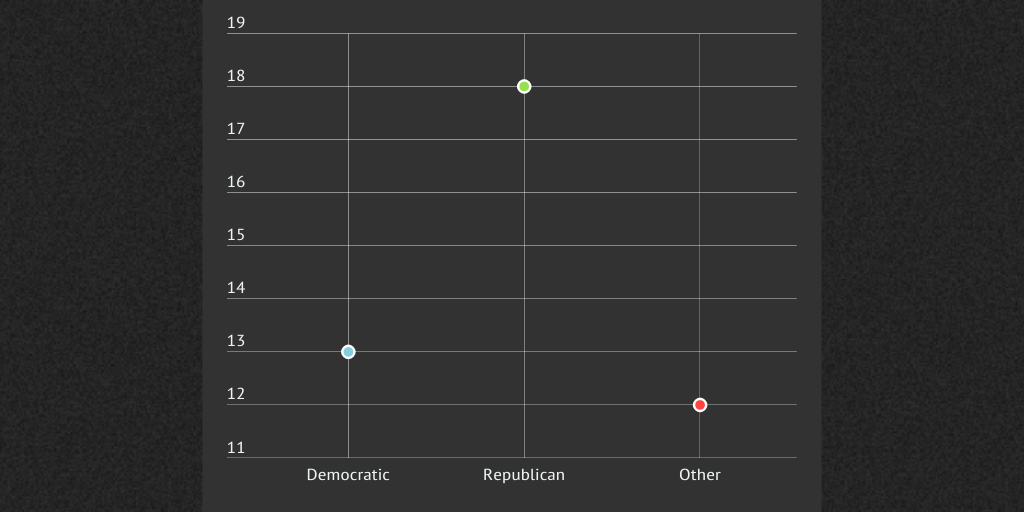1024x512 pixels.
Task: Select the y-axis value 14
Action: point(236,288)
